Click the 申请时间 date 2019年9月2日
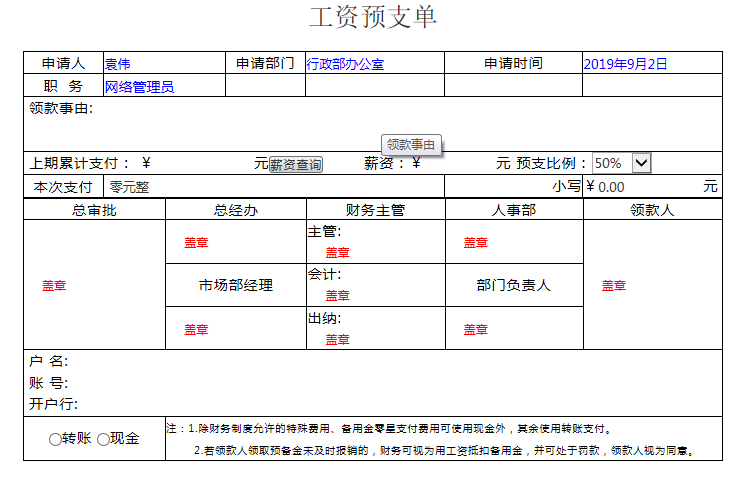751x491 pixels. click(x=650, y=64)
